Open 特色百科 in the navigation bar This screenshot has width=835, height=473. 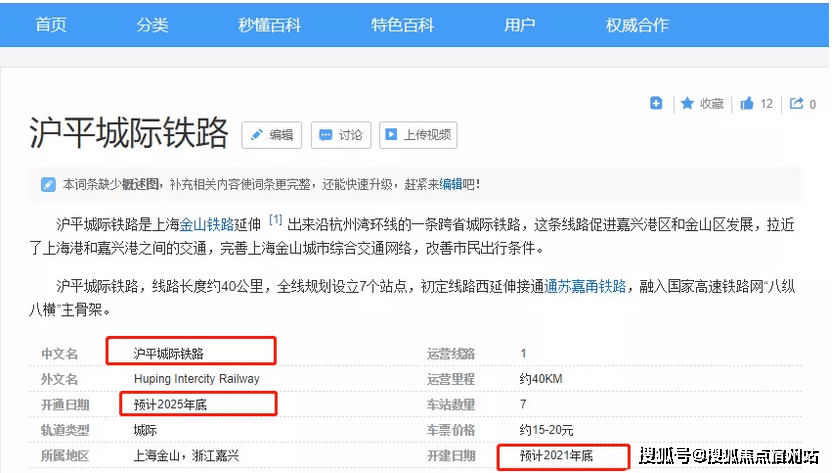[x=402, y=25]
